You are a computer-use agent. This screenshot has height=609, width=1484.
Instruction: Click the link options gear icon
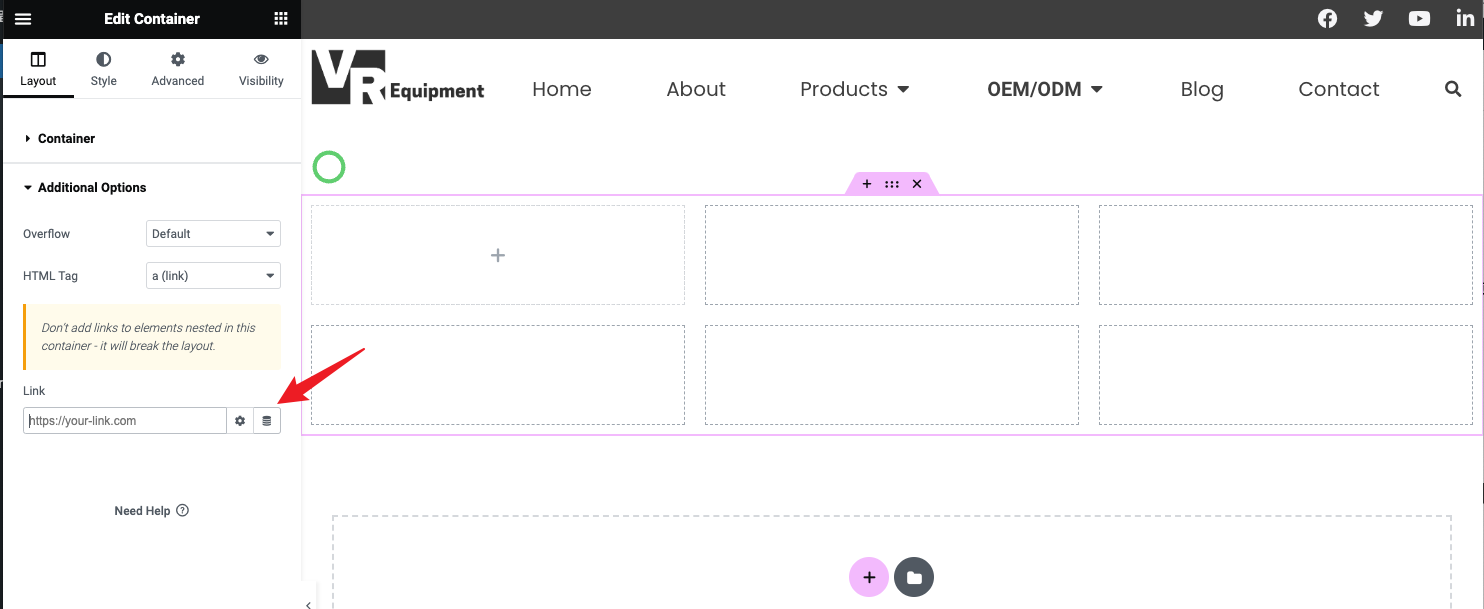(x=240, y=421)
